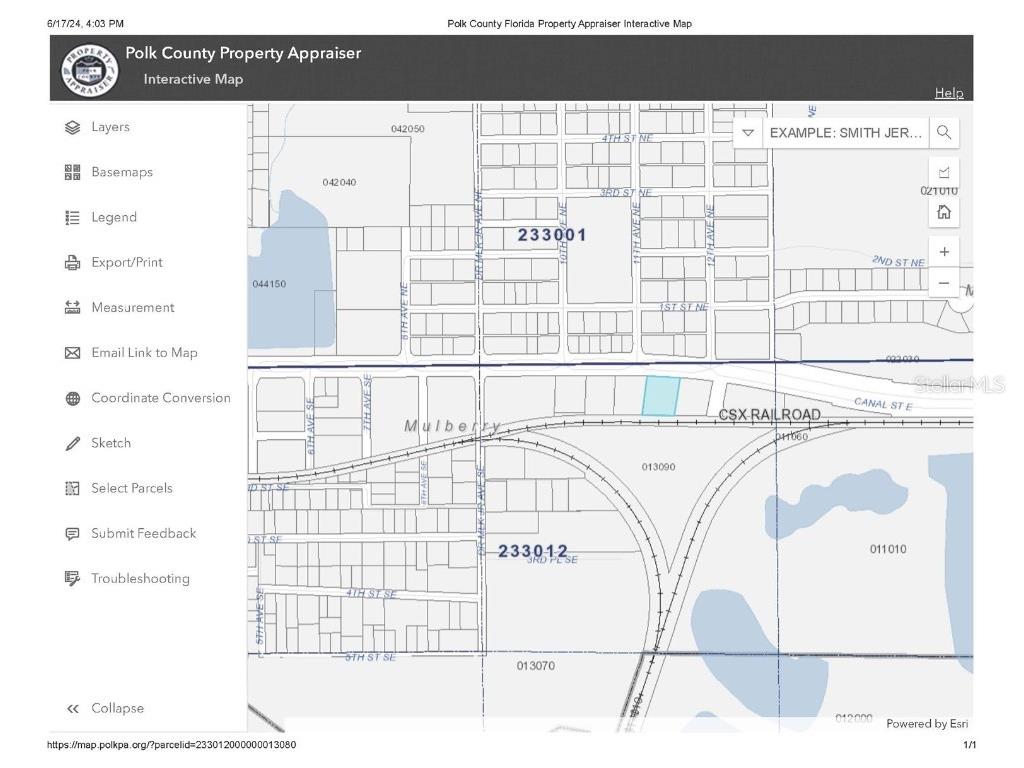Click the Polk County Property Appraiser seal logo
This screenshot has width=1024, height=768.
pos(89,70)
